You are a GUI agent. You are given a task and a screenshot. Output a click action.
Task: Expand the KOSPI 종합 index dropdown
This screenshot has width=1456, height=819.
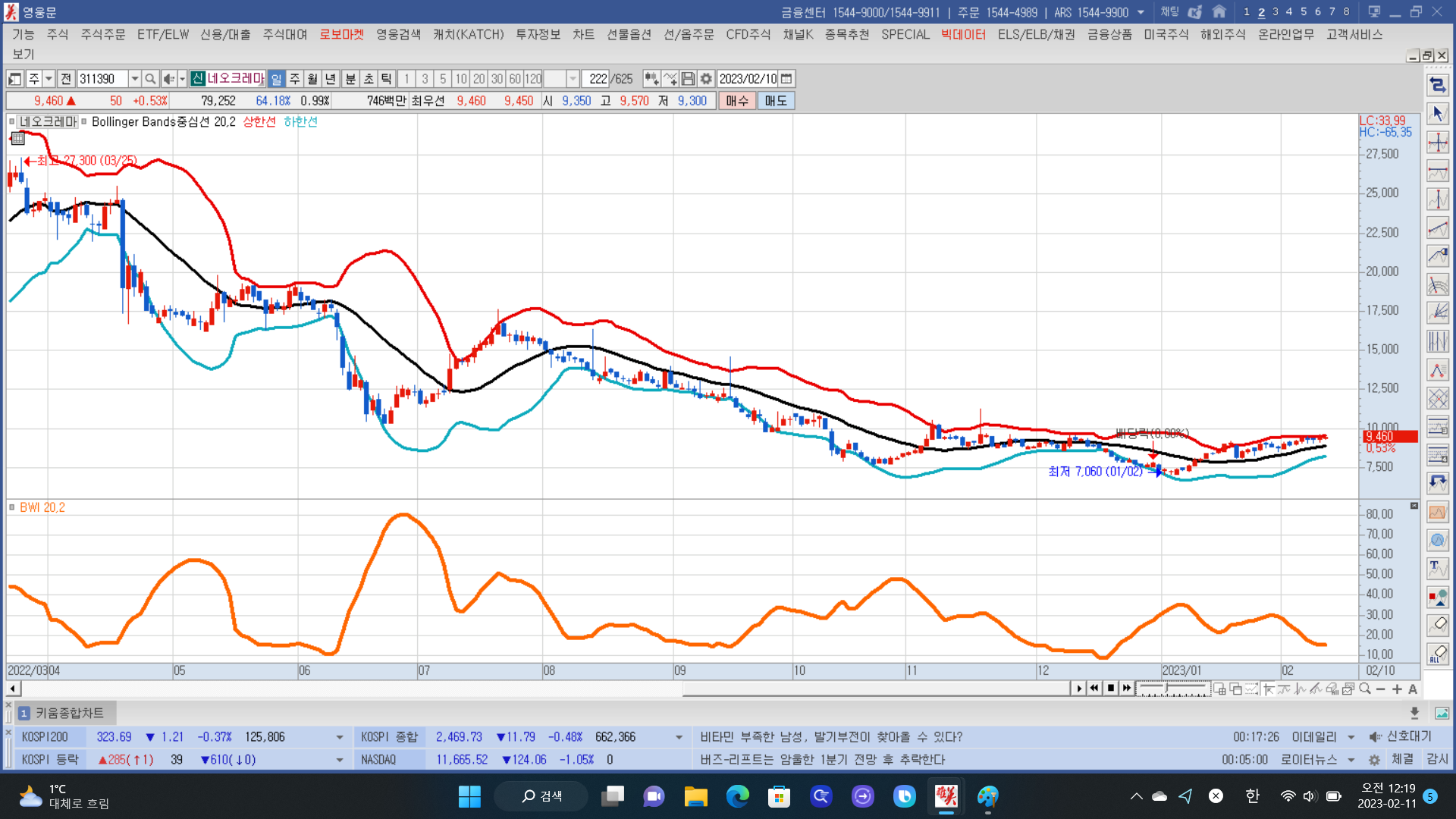pos(679,737)
